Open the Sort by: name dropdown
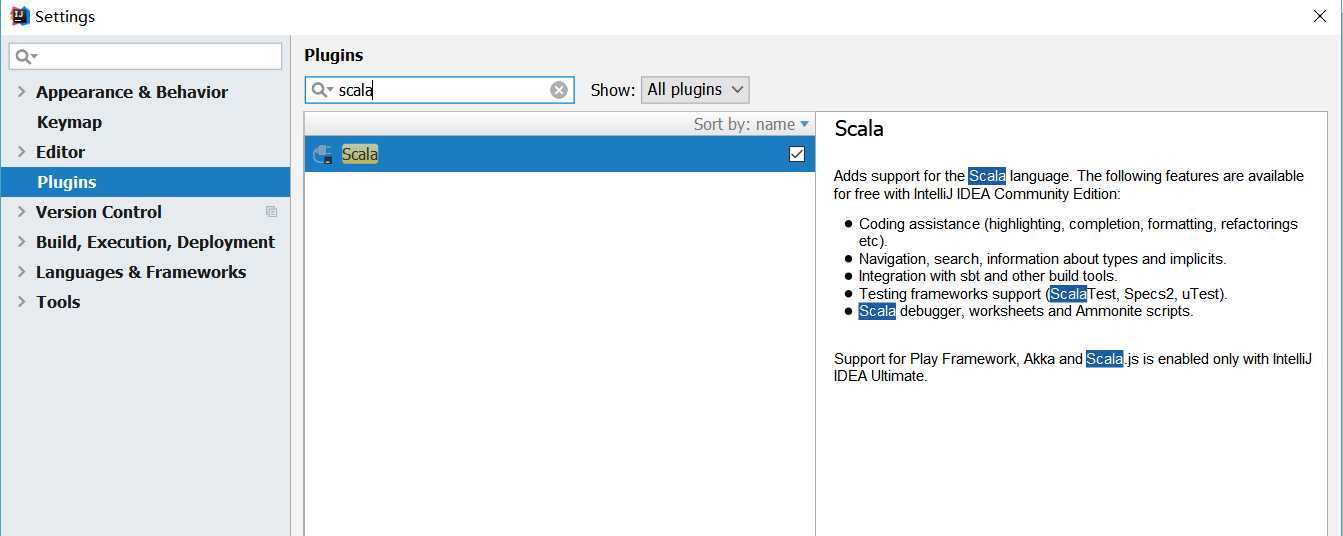 [751, 124]
